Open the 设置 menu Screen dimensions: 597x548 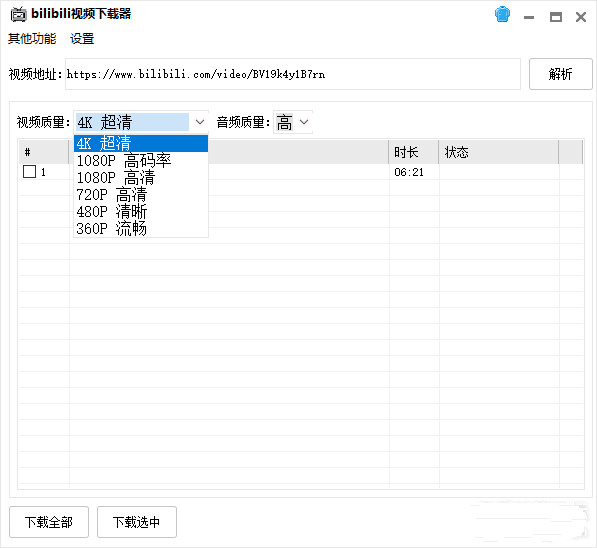[x=82, y=38]
